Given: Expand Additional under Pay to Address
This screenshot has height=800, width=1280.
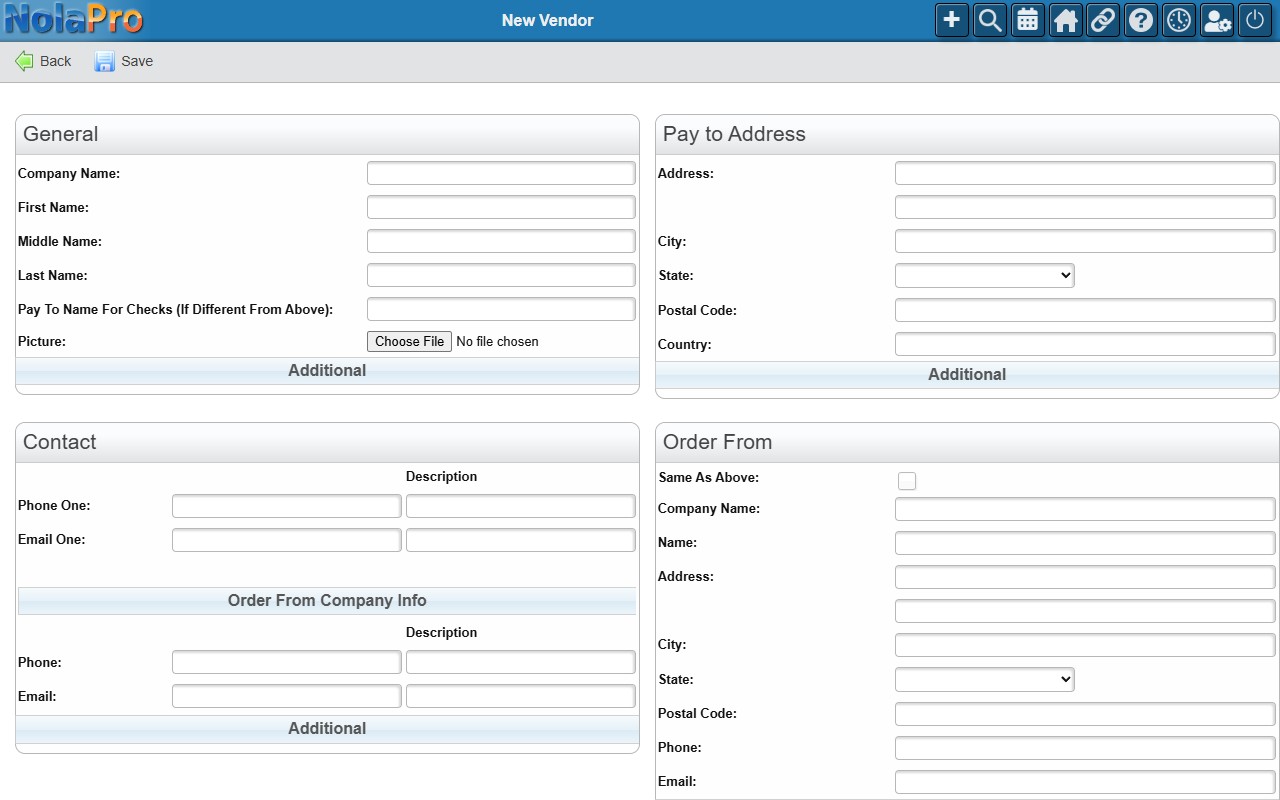Looking at the screenshot, I should 967,374.
